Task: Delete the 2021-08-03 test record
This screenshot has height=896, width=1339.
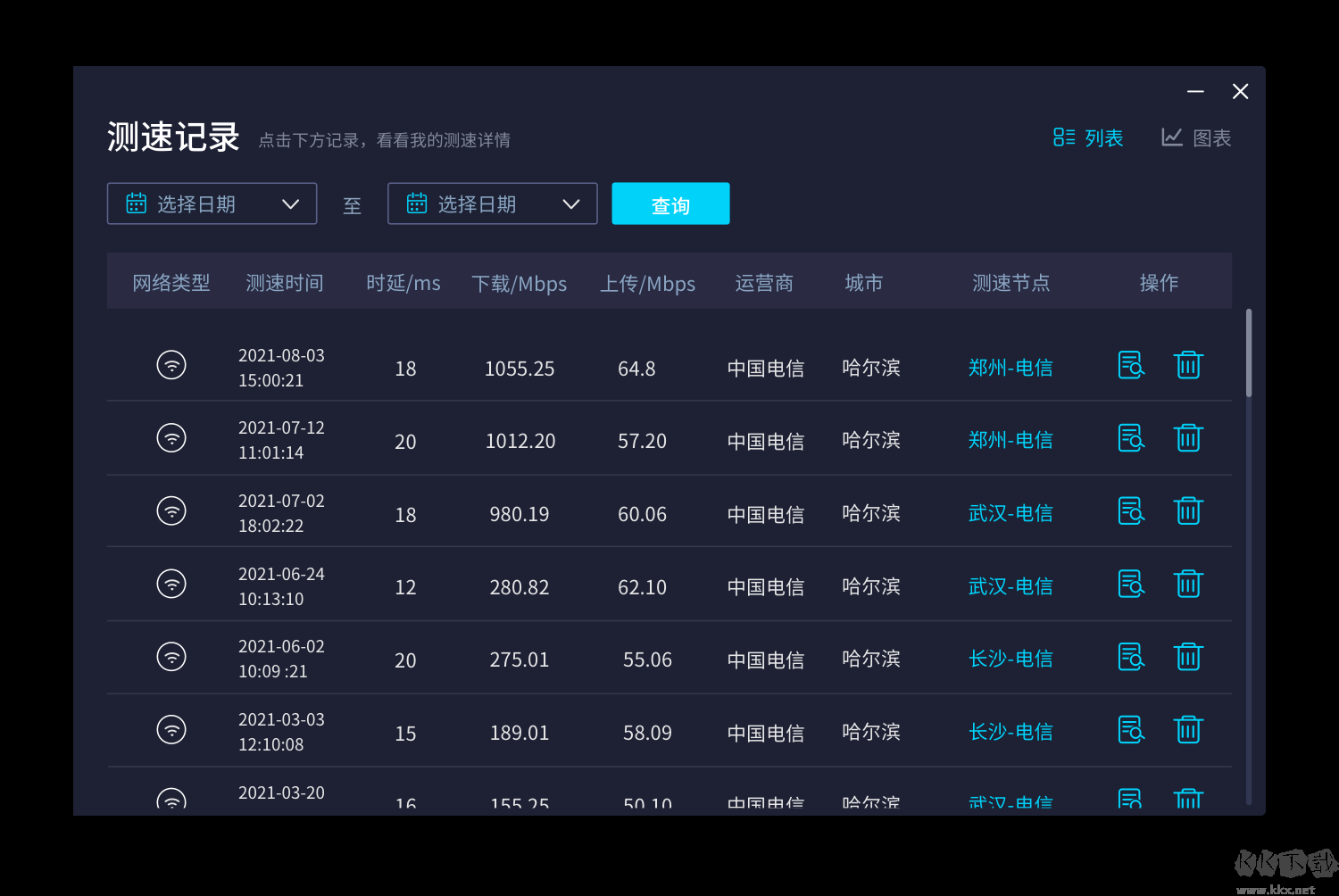Action: point(1188,365)
